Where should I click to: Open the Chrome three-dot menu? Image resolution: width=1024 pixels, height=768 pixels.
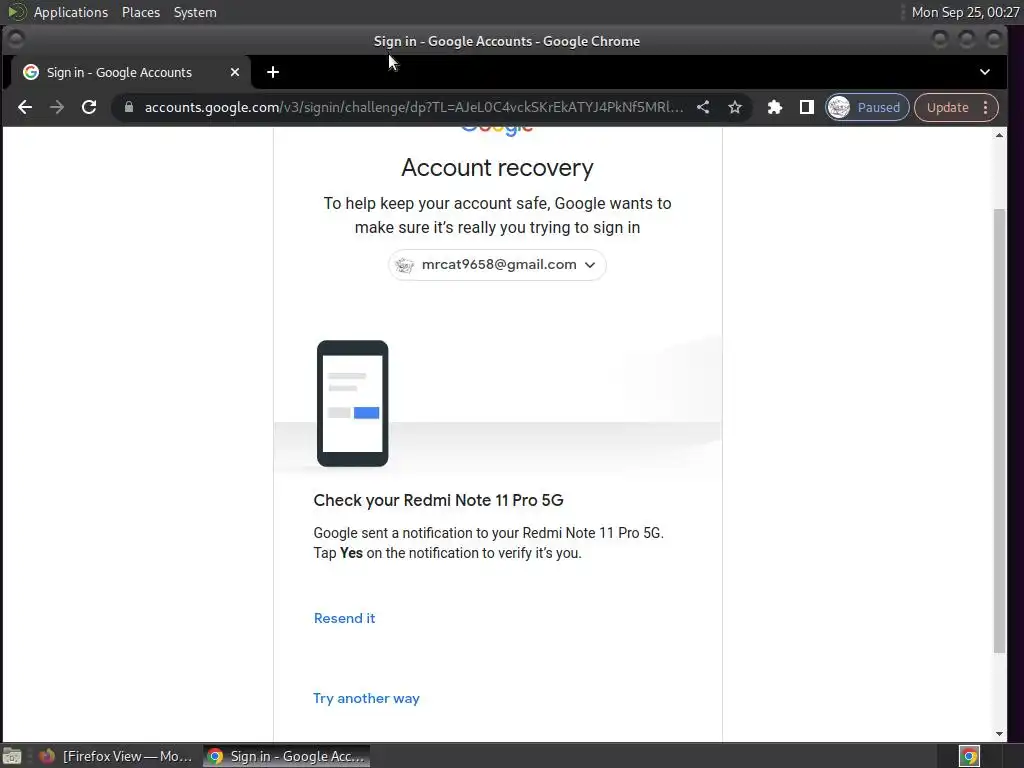[985, 107]
